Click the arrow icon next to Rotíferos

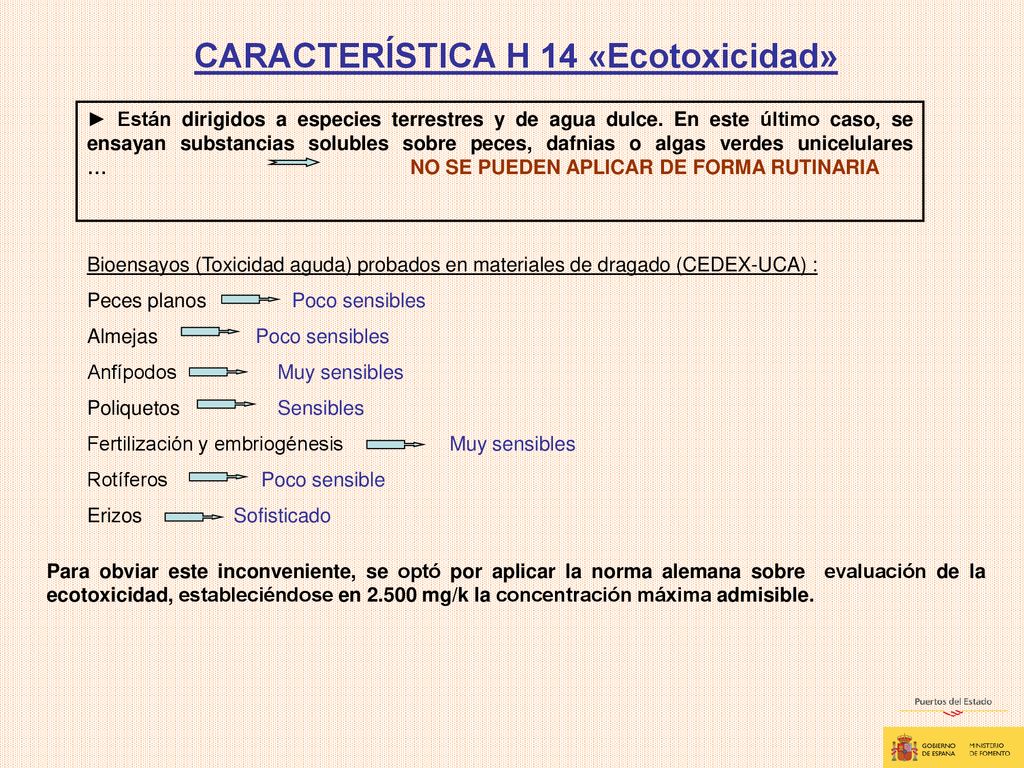coord(218,477)
